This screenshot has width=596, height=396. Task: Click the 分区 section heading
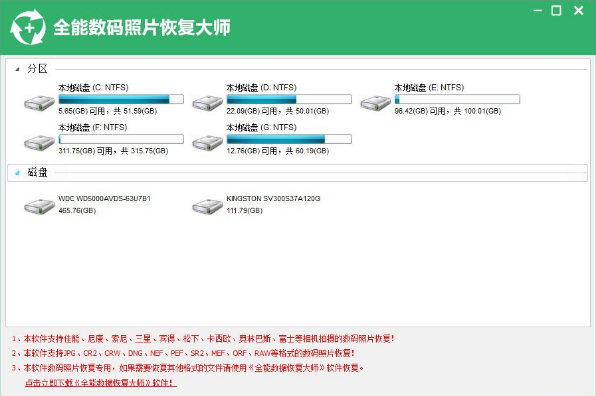(37, 69)
